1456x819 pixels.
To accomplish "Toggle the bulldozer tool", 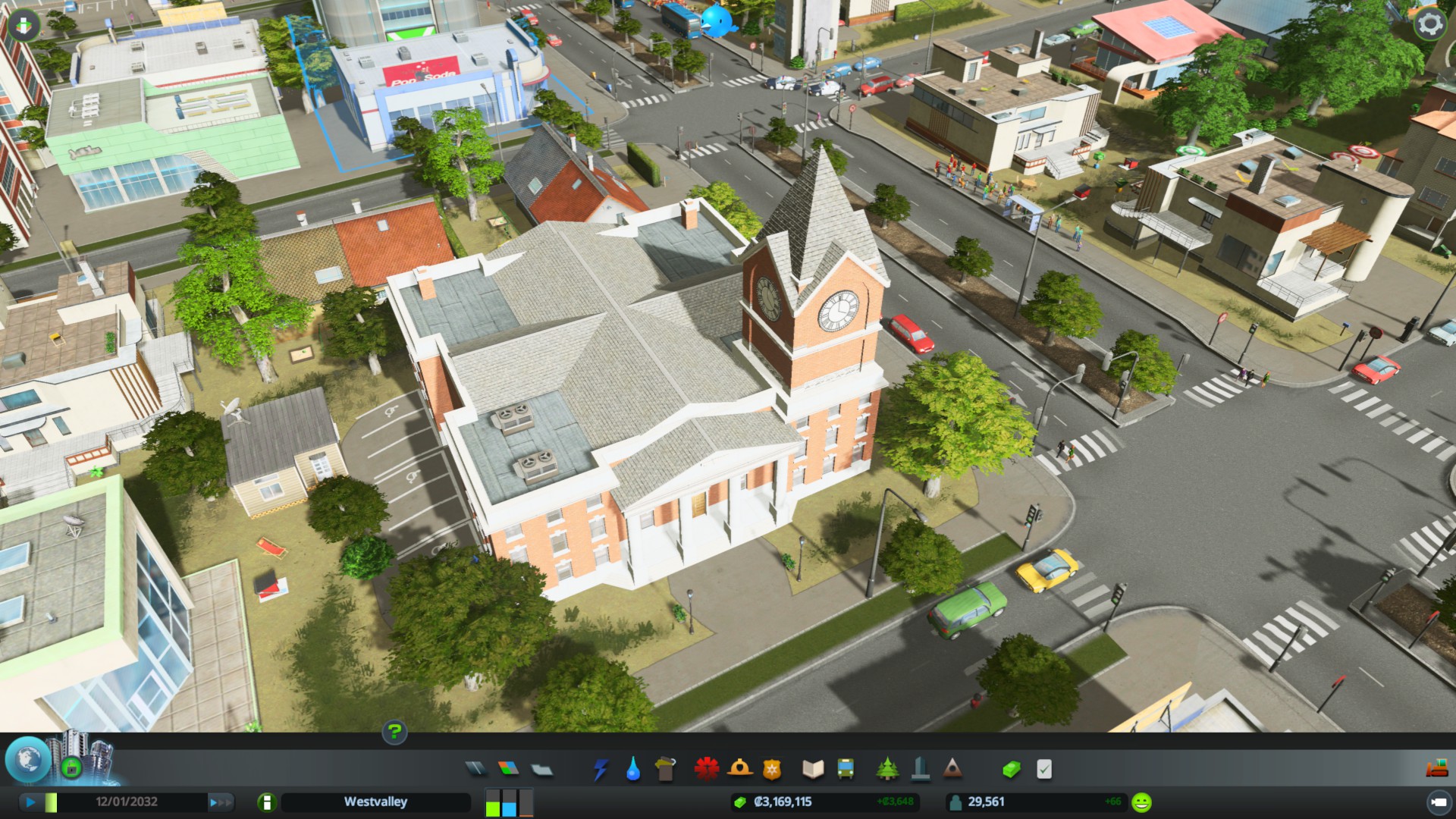I will 1436,769.
